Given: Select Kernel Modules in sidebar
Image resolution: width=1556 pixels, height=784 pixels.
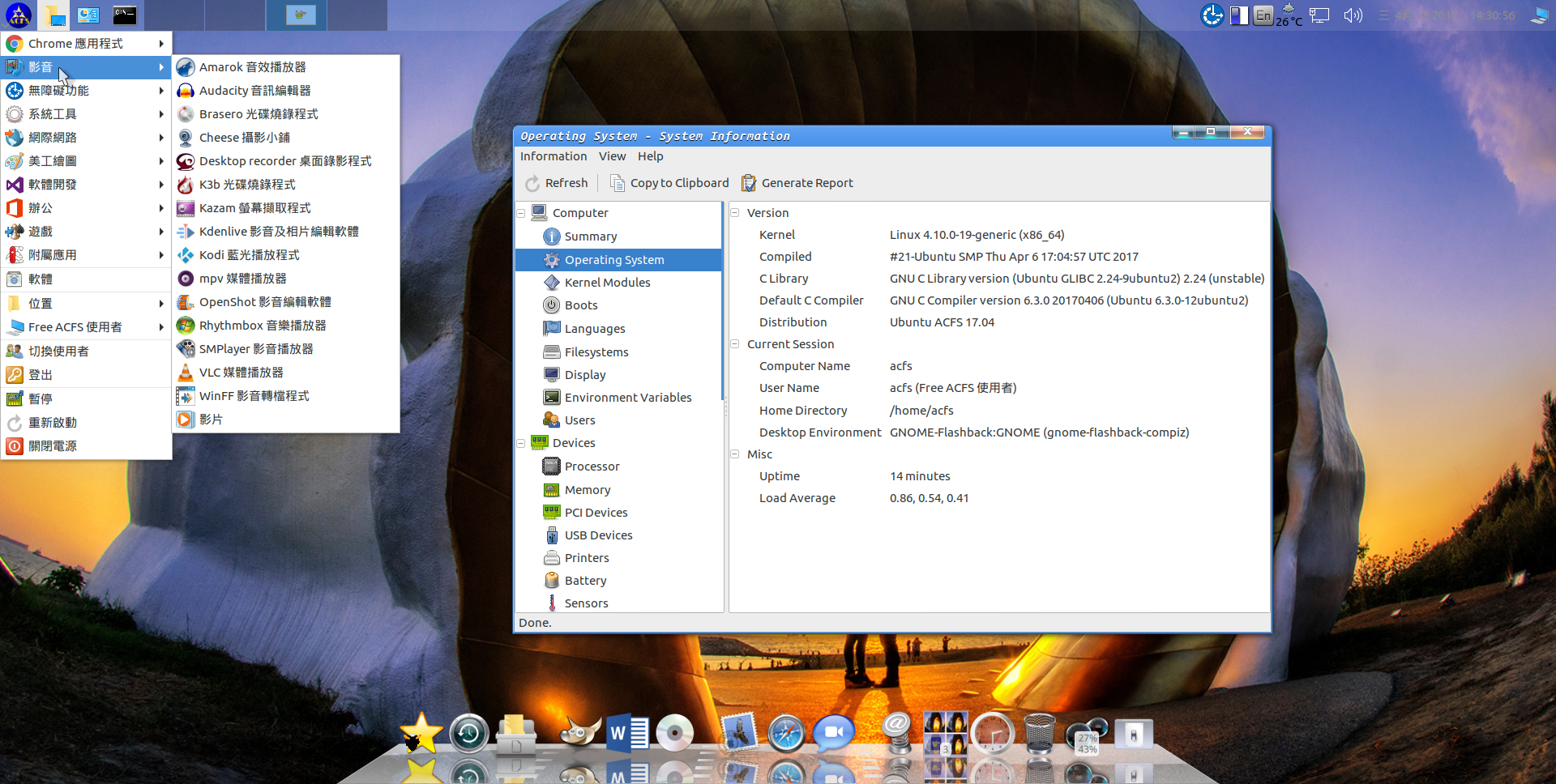Looking at the screenshot, I should (x=607, y=283).
